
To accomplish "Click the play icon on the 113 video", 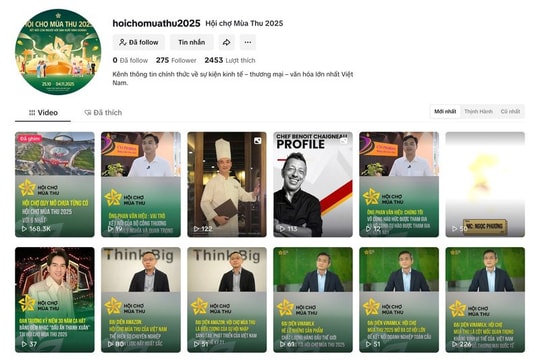I will pos(282,228).
